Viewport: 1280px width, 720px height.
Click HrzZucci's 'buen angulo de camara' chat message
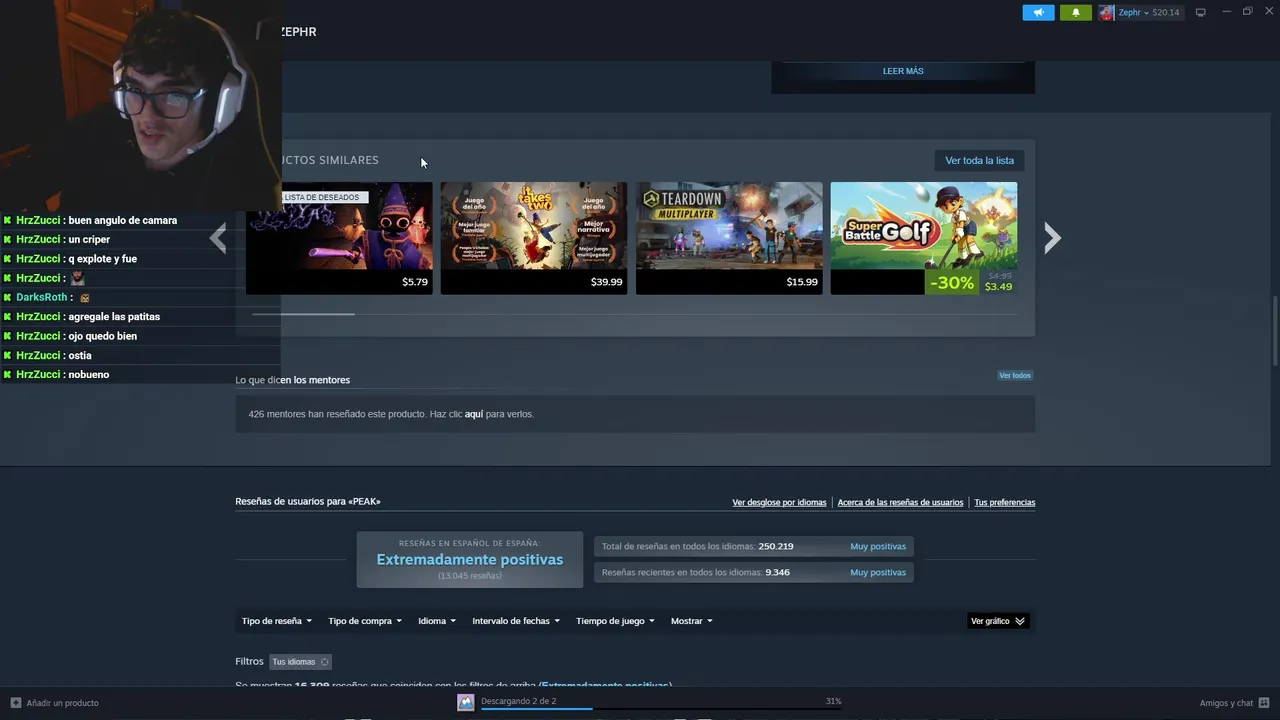click(x=90, y=220)
